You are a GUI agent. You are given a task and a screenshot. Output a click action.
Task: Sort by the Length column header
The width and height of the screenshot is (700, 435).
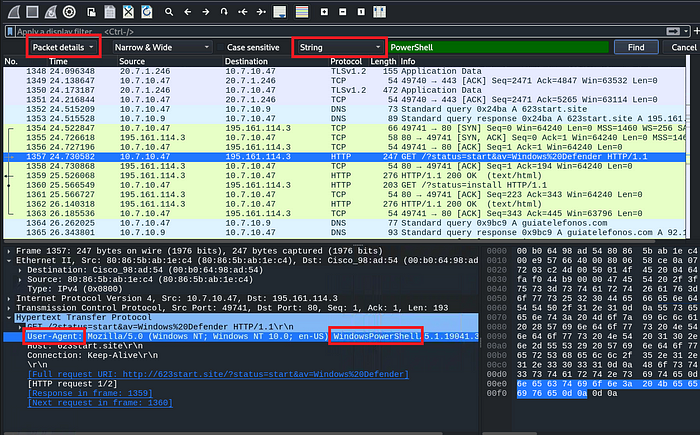pos(383,61)
